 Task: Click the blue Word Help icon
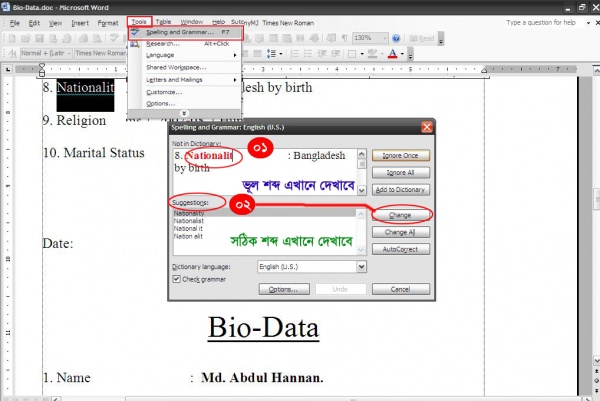point(396,38)
